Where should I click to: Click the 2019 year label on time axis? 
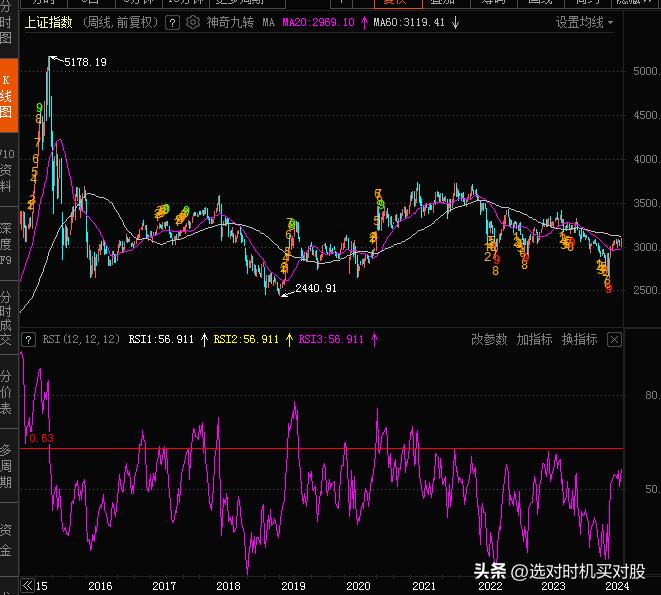[x=293, y=586]
